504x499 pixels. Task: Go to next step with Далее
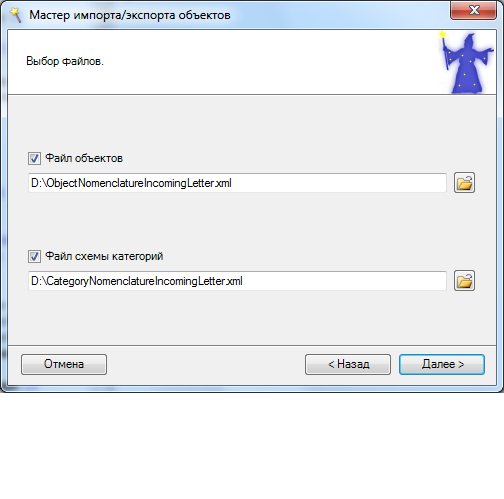[442, 364]
